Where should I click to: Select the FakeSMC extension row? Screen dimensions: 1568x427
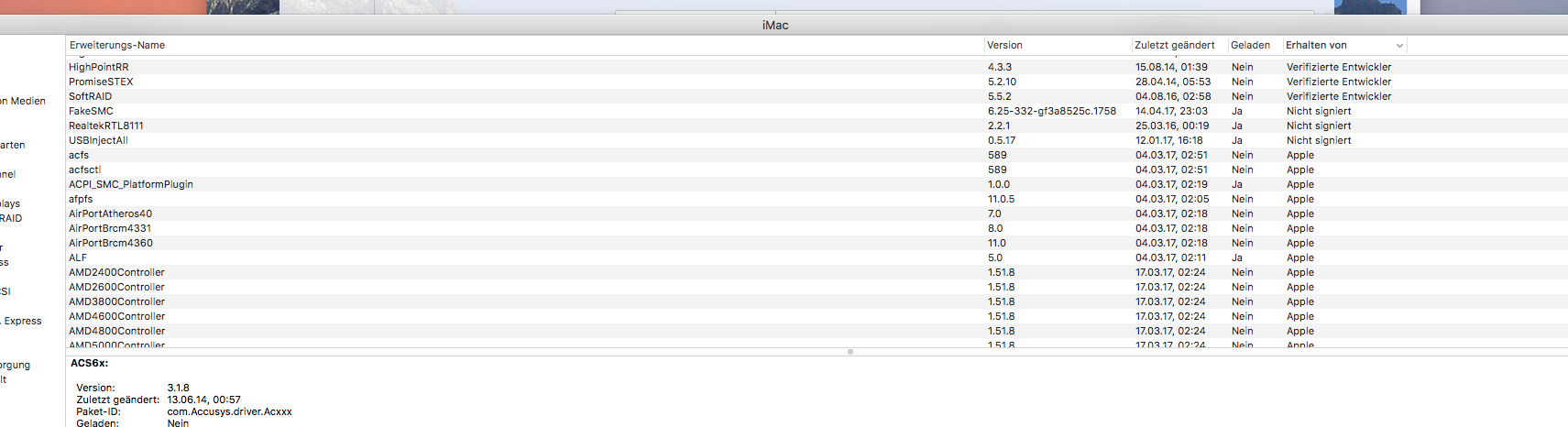point(817,111)
